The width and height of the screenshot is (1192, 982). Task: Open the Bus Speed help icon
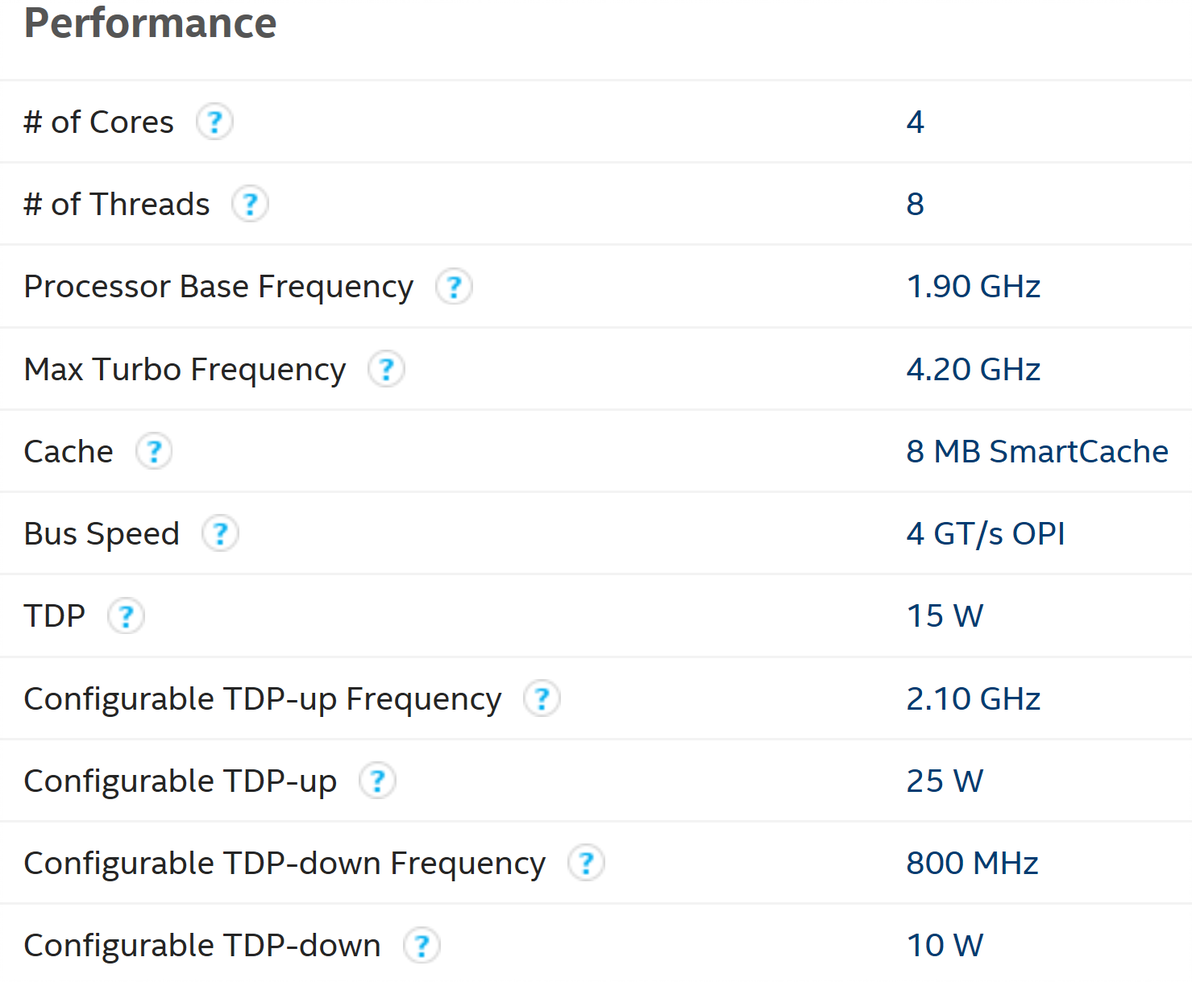point(220,534)
